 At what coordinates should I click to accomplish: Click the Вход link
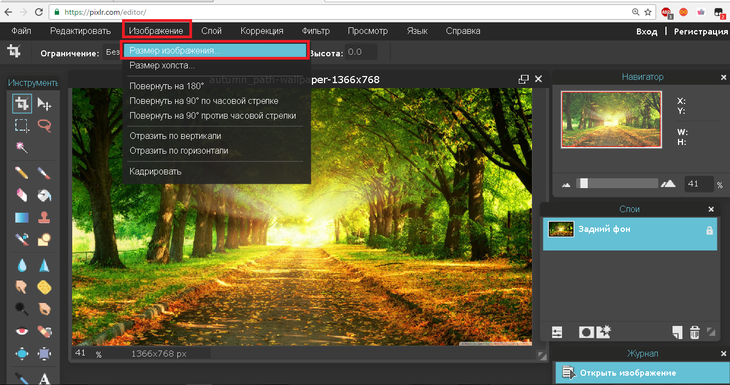tap(647, 31)
